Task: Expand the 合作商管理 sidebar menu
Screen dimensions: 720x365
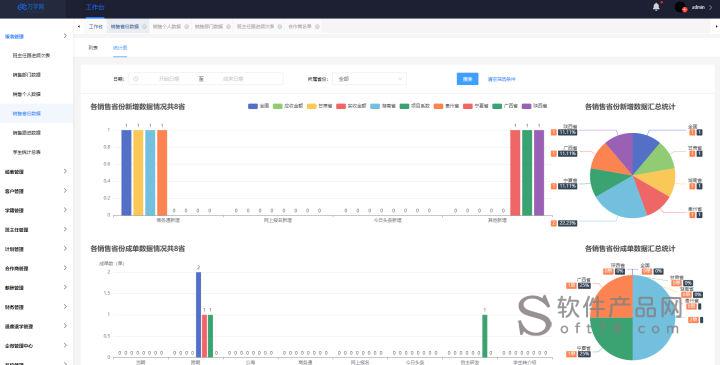Action: pyautogui.click(x=36, y=268)
